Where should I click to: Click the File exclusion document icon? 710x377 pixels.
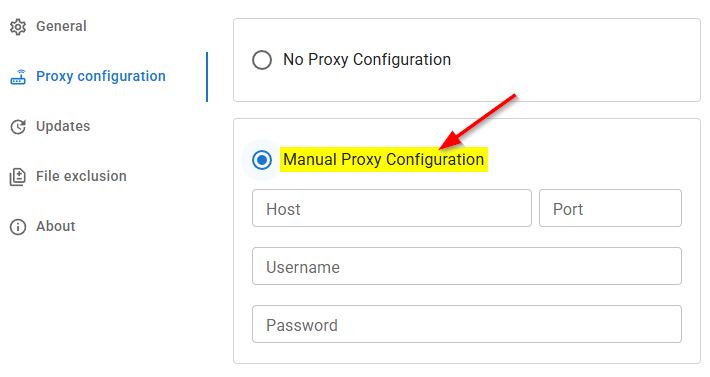[x=18, y=177]
